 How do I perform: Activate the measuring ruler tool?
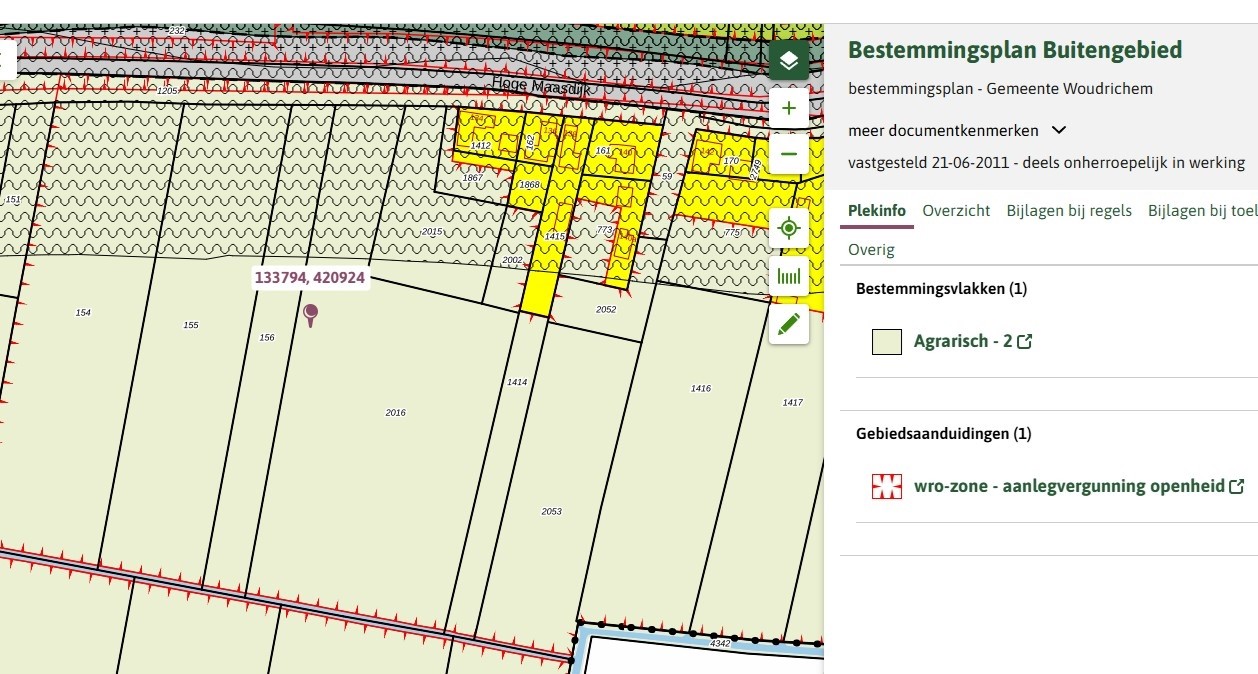[789, 276]
